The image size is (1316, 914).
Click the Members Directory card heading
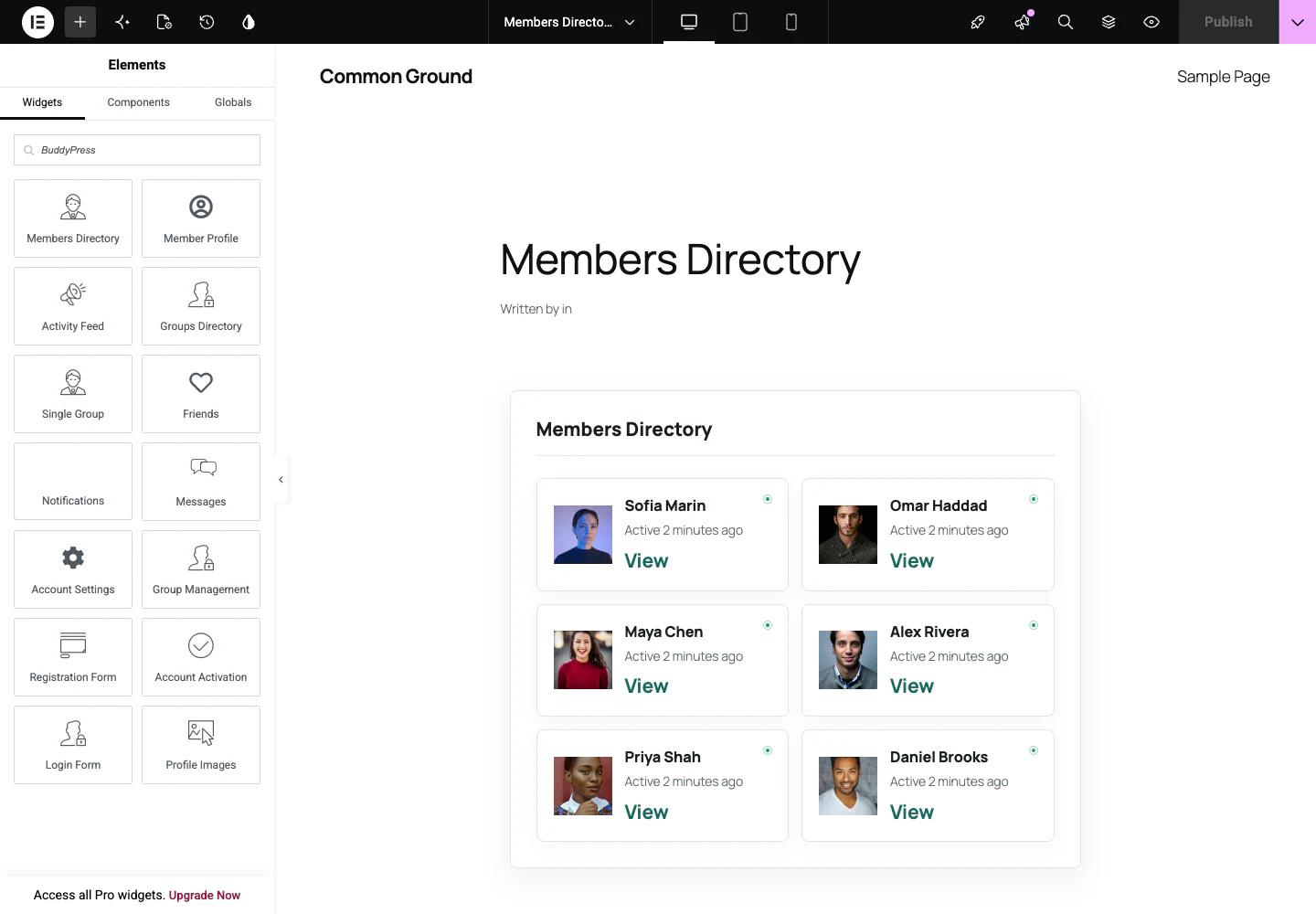click(624, 430)
